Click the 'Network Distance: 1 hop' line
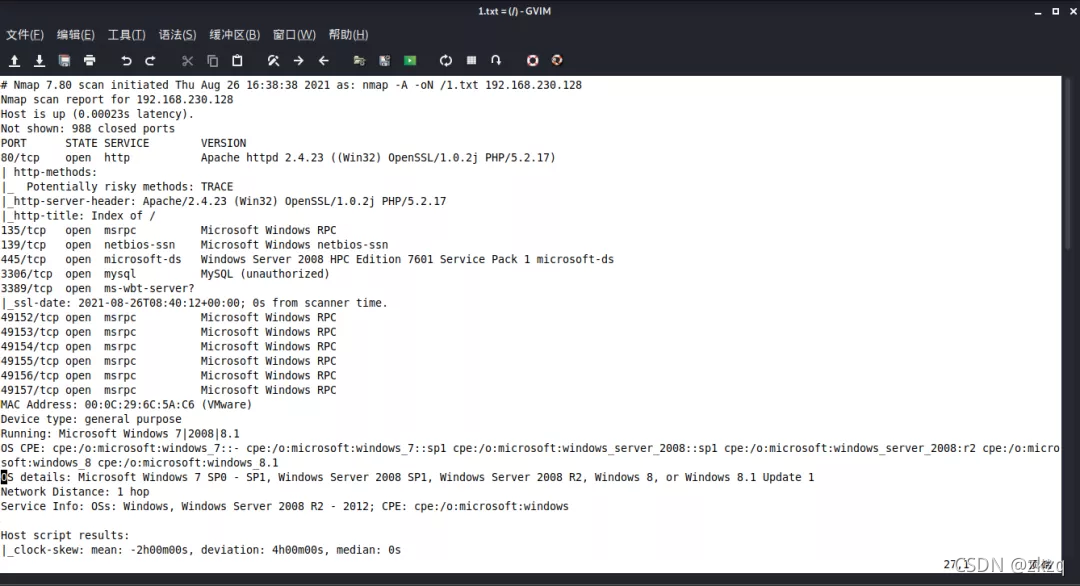This screenshot has height=586, width=1080. (75, 492)
